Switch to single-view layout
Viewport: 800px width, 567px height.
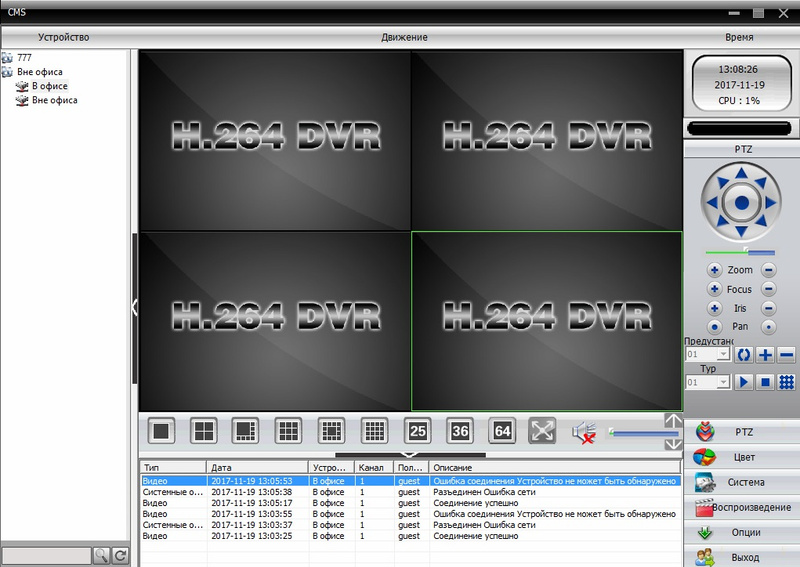tap(161, 431)
